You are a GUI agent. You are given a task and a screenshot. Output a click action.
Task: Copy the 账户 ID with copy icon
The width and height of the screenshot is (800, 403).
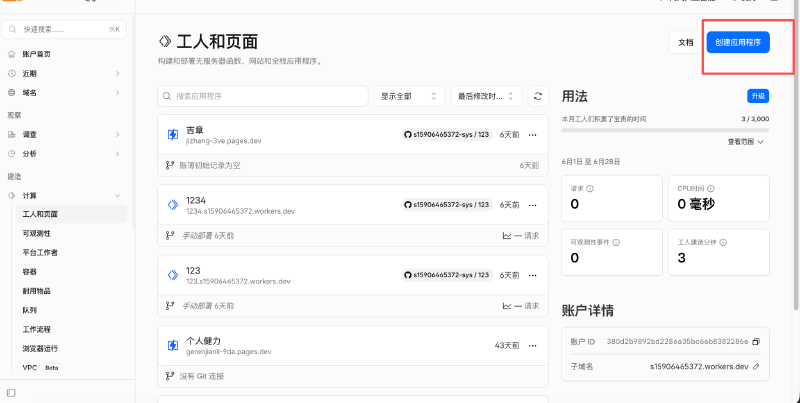[x=756, y=341]
